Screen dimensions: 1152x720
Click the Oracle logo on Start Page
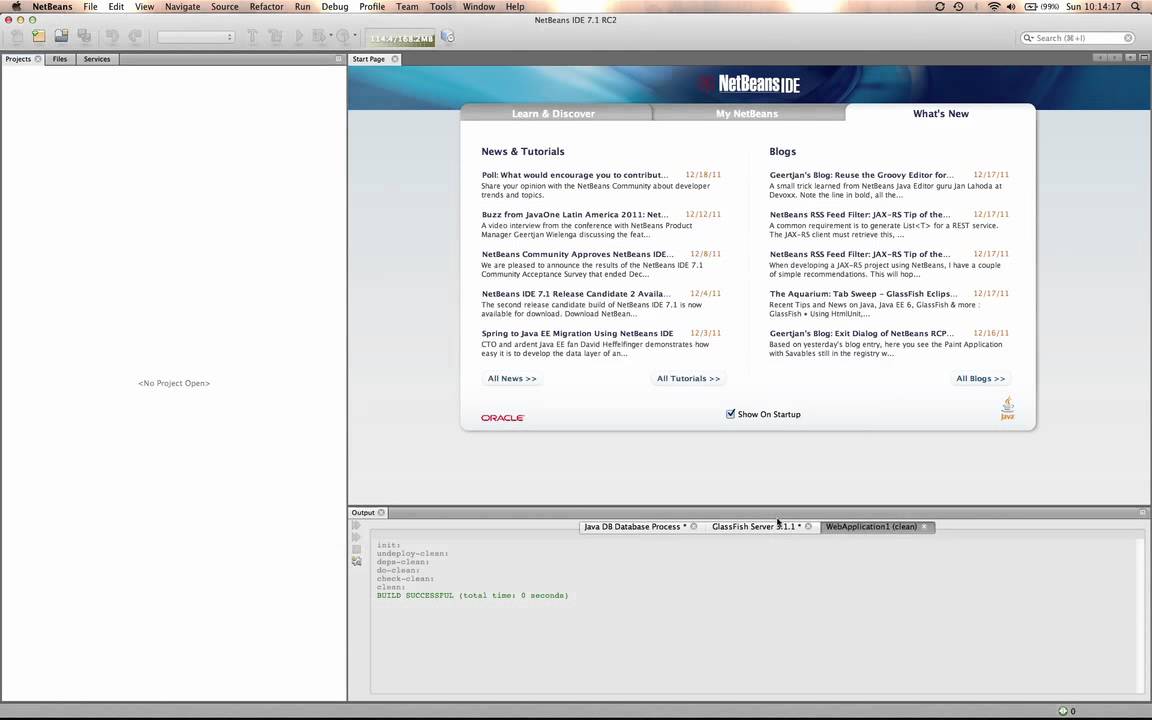click(503, 417)
